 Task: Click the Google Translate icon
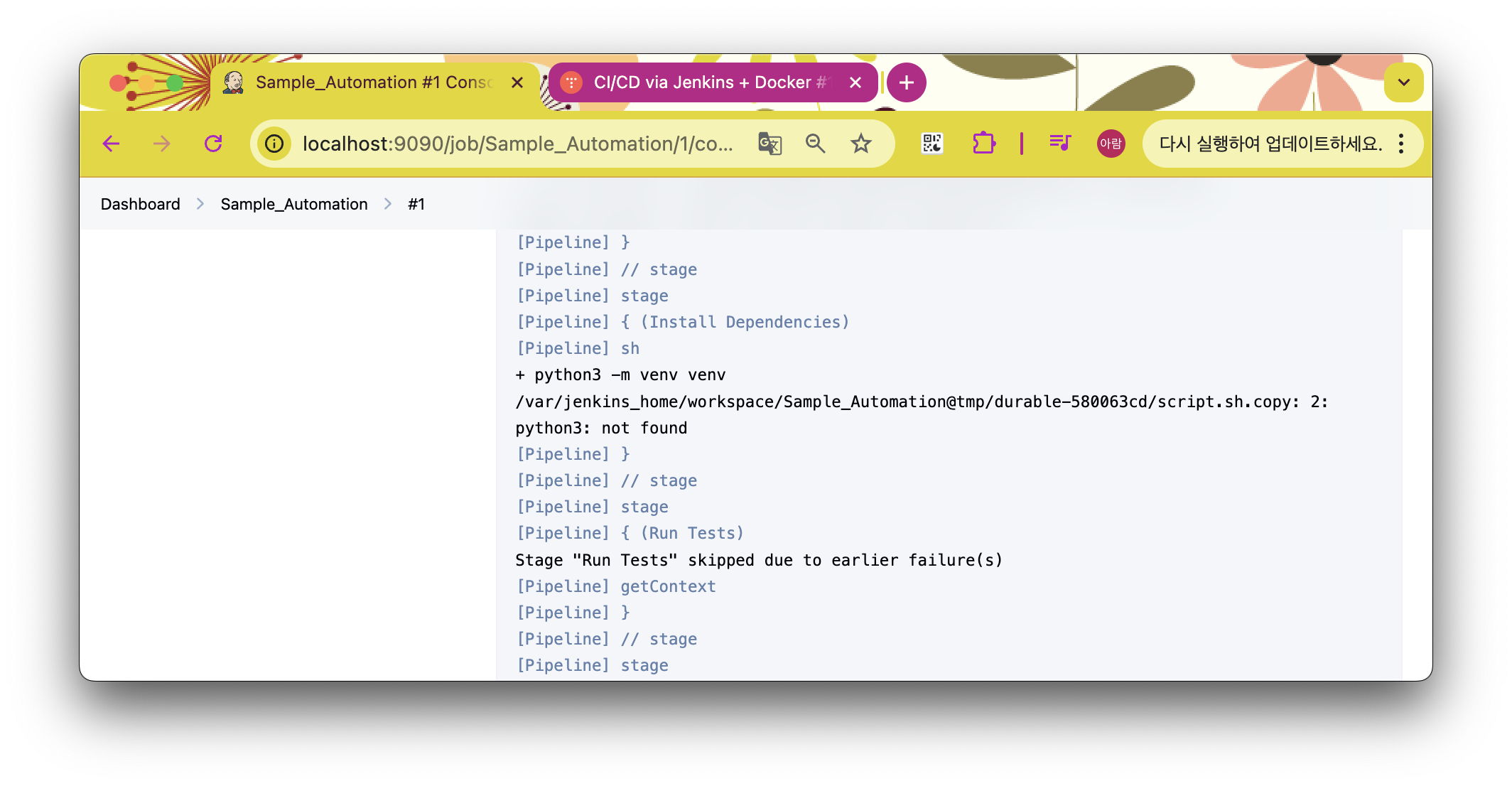(x=769, y=144)
